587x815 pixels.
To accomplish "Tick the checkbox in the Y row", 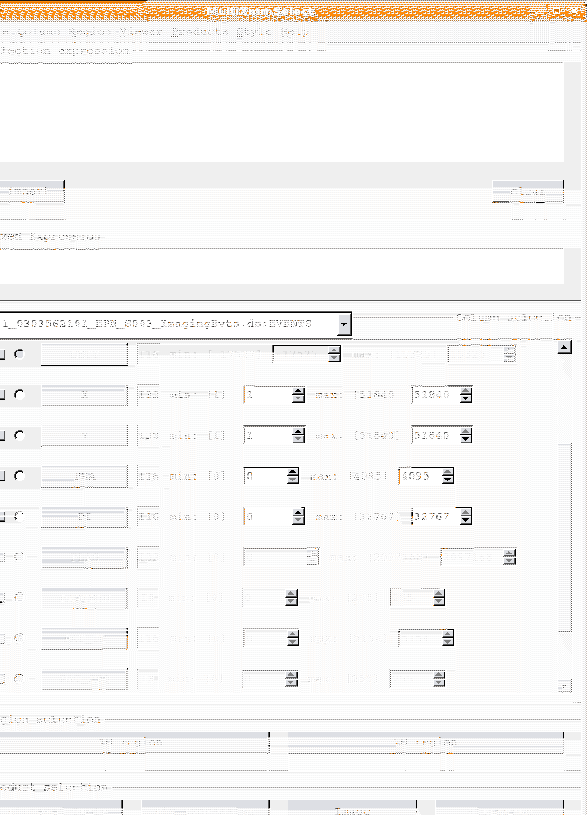I will coord(2,436).
